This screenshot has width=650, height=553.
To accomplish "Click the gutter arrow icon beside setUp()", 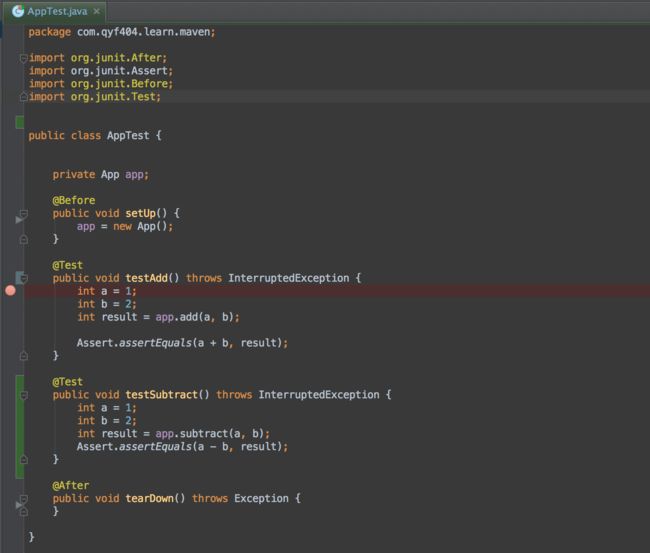I will tap(19, 220).
